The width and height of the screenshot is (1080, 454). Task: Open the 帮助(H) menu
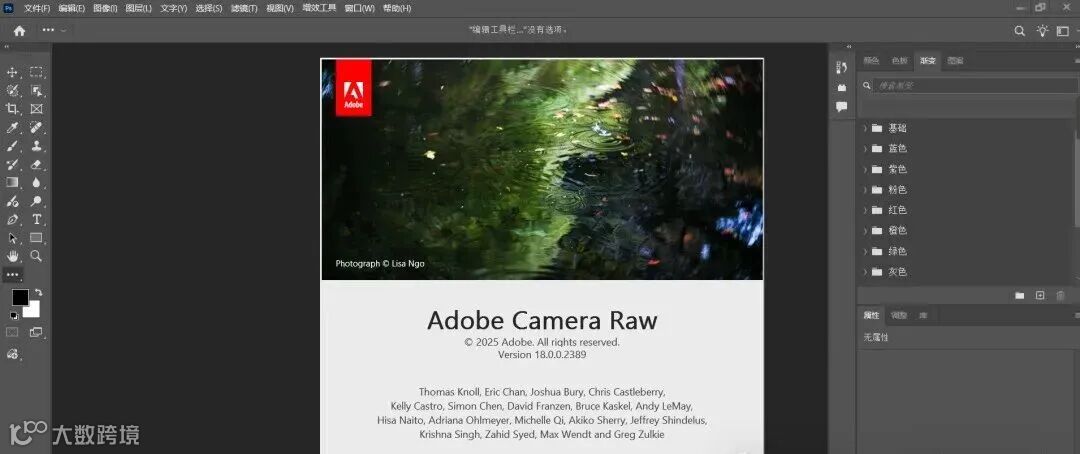pyautogui.click(x=397, y=8)
